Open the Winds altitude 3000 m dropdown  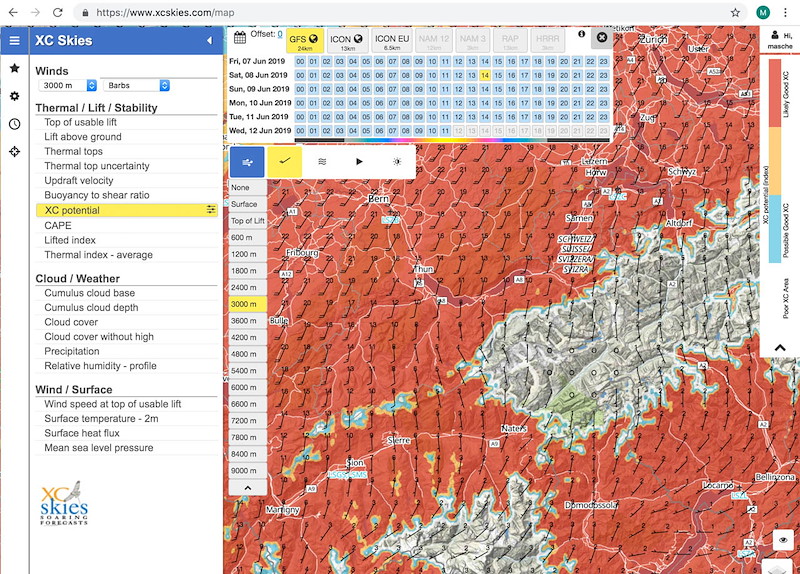pos(67,85)
